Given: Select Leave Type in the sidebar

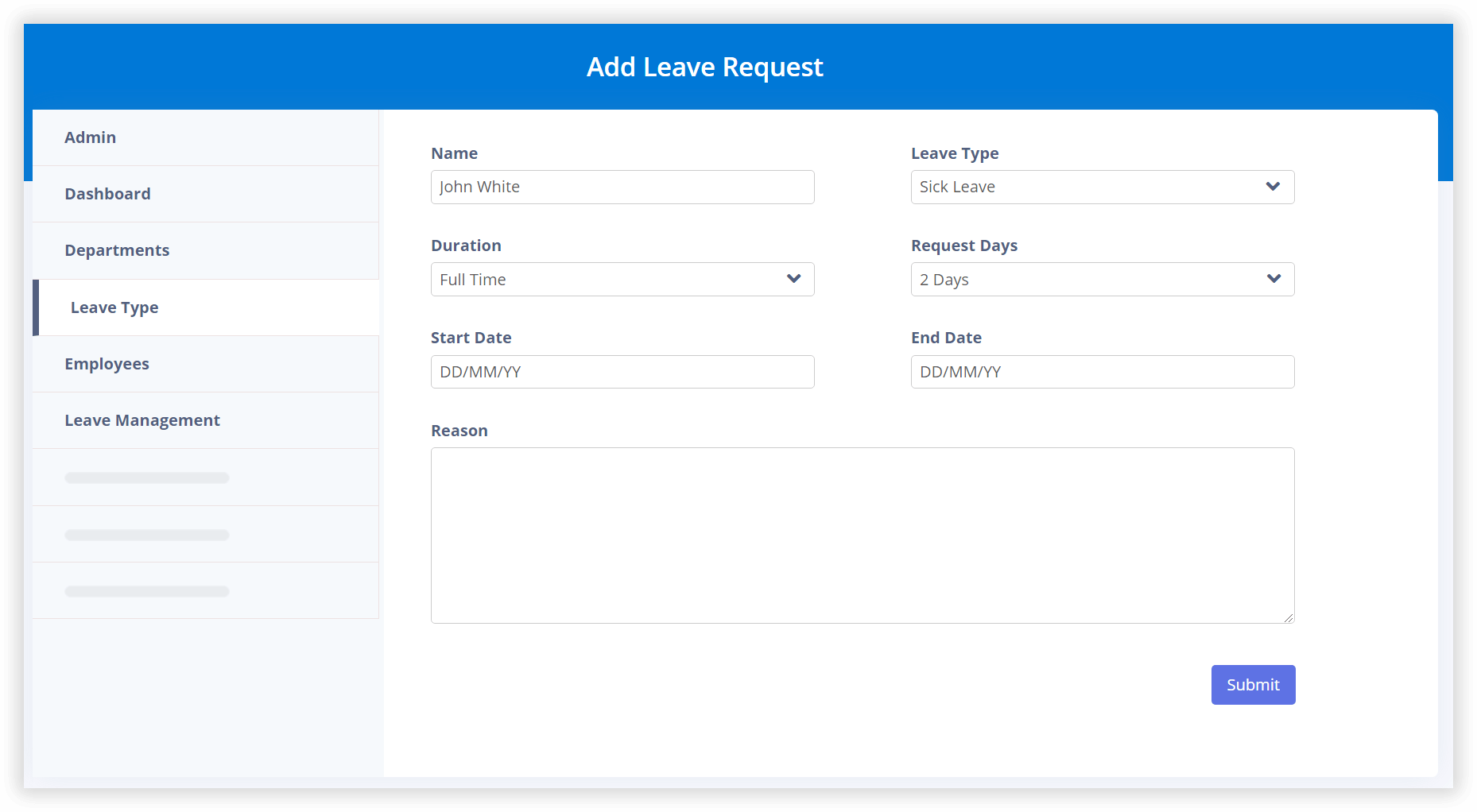Looking at the screenshot, I should pyautogui.click(x=206, y=307).
